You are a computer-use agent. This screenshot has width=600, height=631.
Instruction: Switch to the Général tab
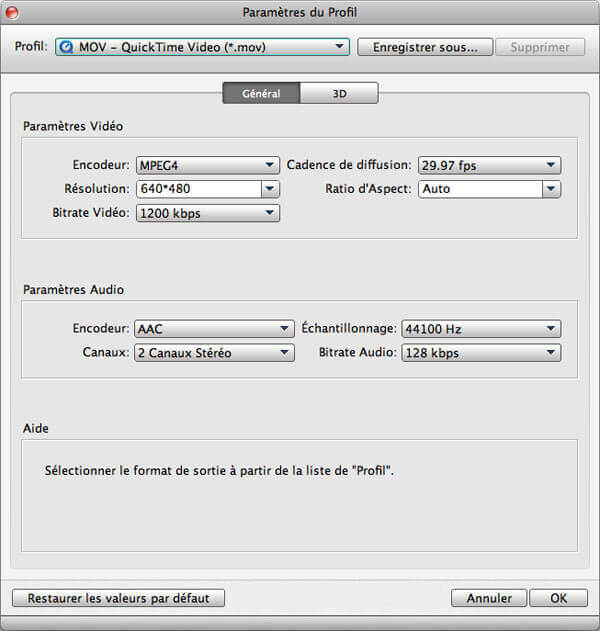(x=261, y=93)
